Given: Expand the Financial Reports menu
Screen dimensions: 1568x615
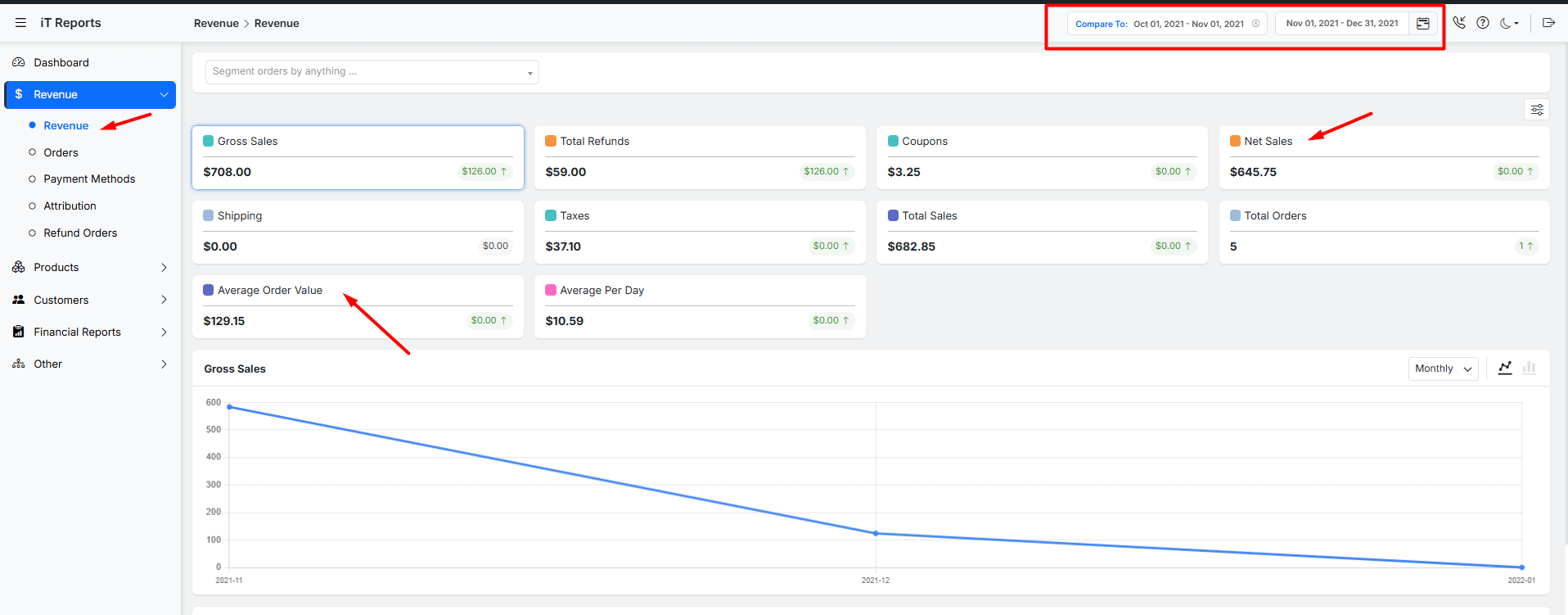Looking at the screenshot, I should click(x=90, y=332).
